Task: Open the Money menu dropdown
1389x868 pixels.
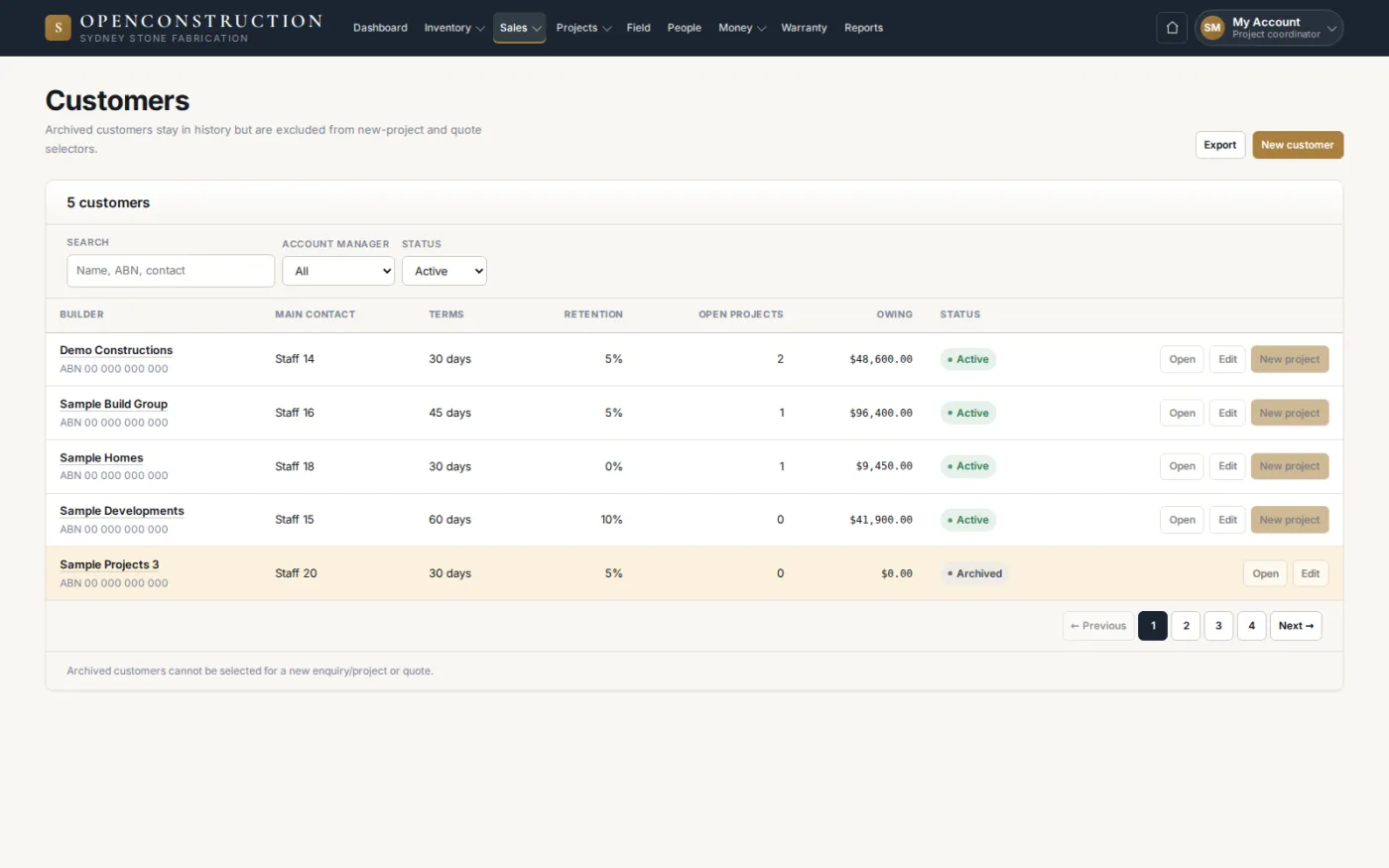Action: click(x=741, y=28)
